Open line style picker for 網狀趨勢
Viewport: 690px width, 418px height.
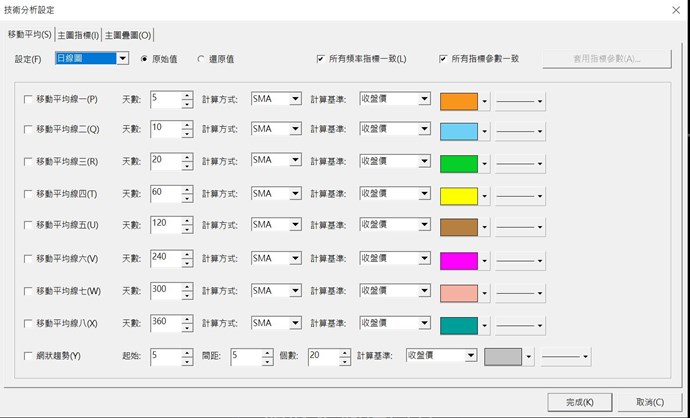pyautogui.click(x=565, y=356)
